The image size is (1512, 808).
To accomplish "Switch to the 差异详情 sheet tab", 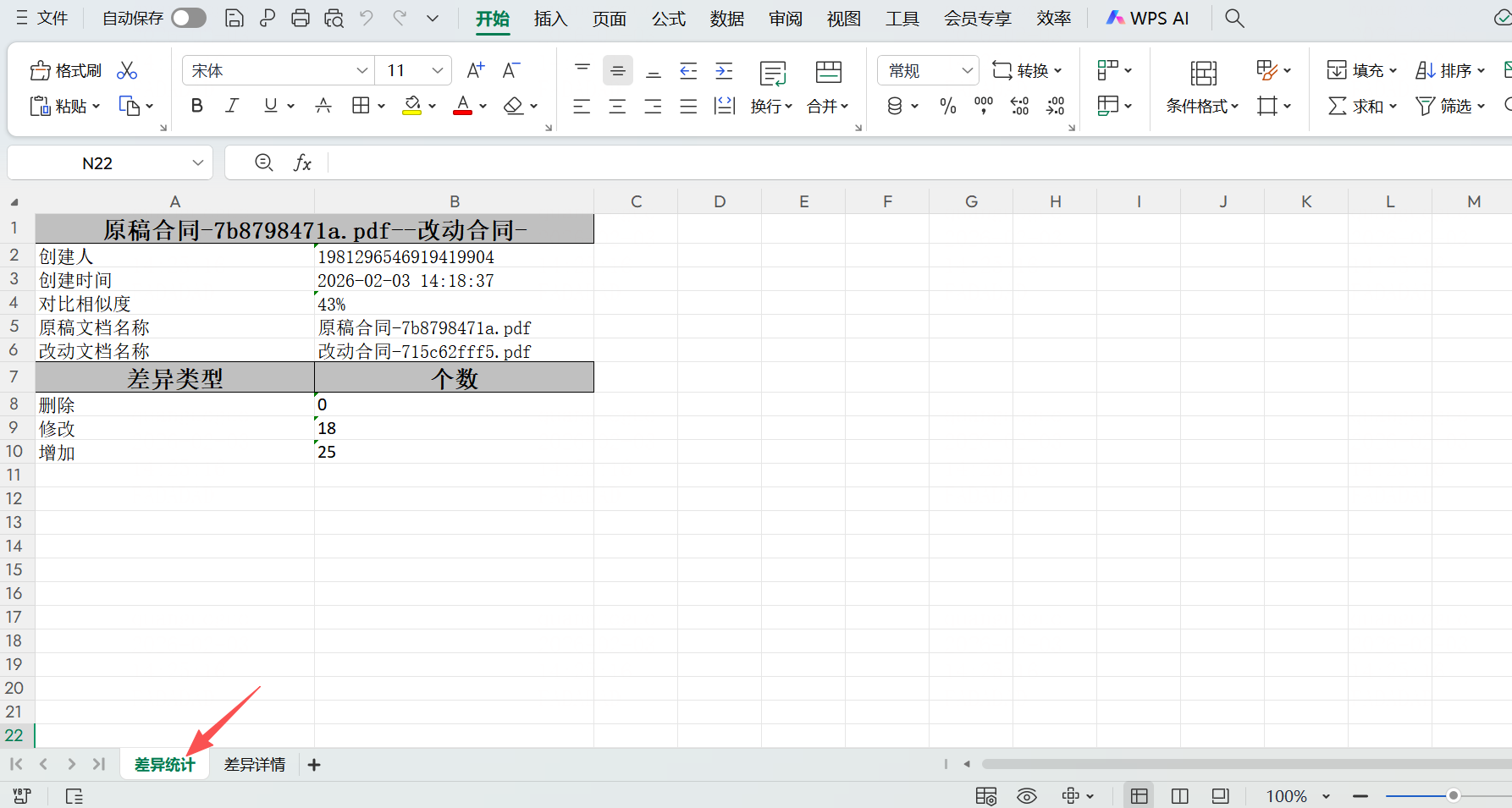I will pos(255,765).
